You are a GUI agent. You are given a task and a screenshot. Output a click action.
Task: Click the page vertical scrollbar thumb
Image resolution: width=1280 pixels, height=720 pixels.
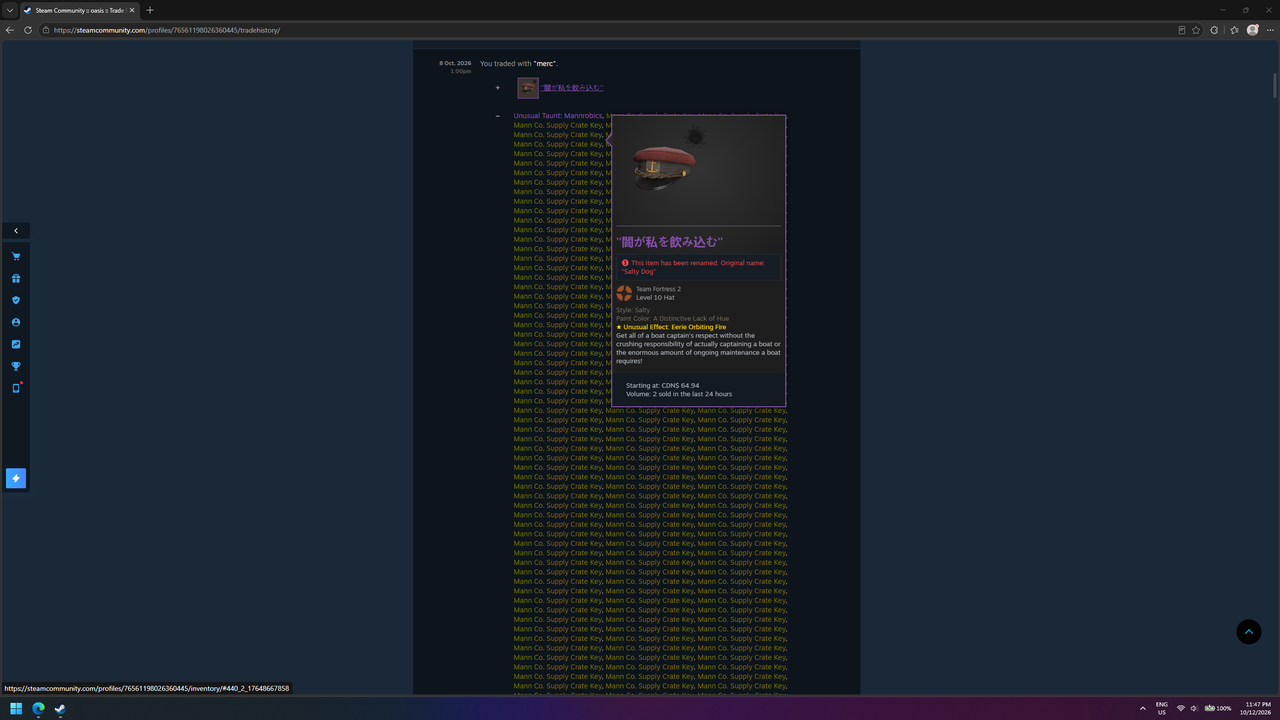coord(1275,85)
